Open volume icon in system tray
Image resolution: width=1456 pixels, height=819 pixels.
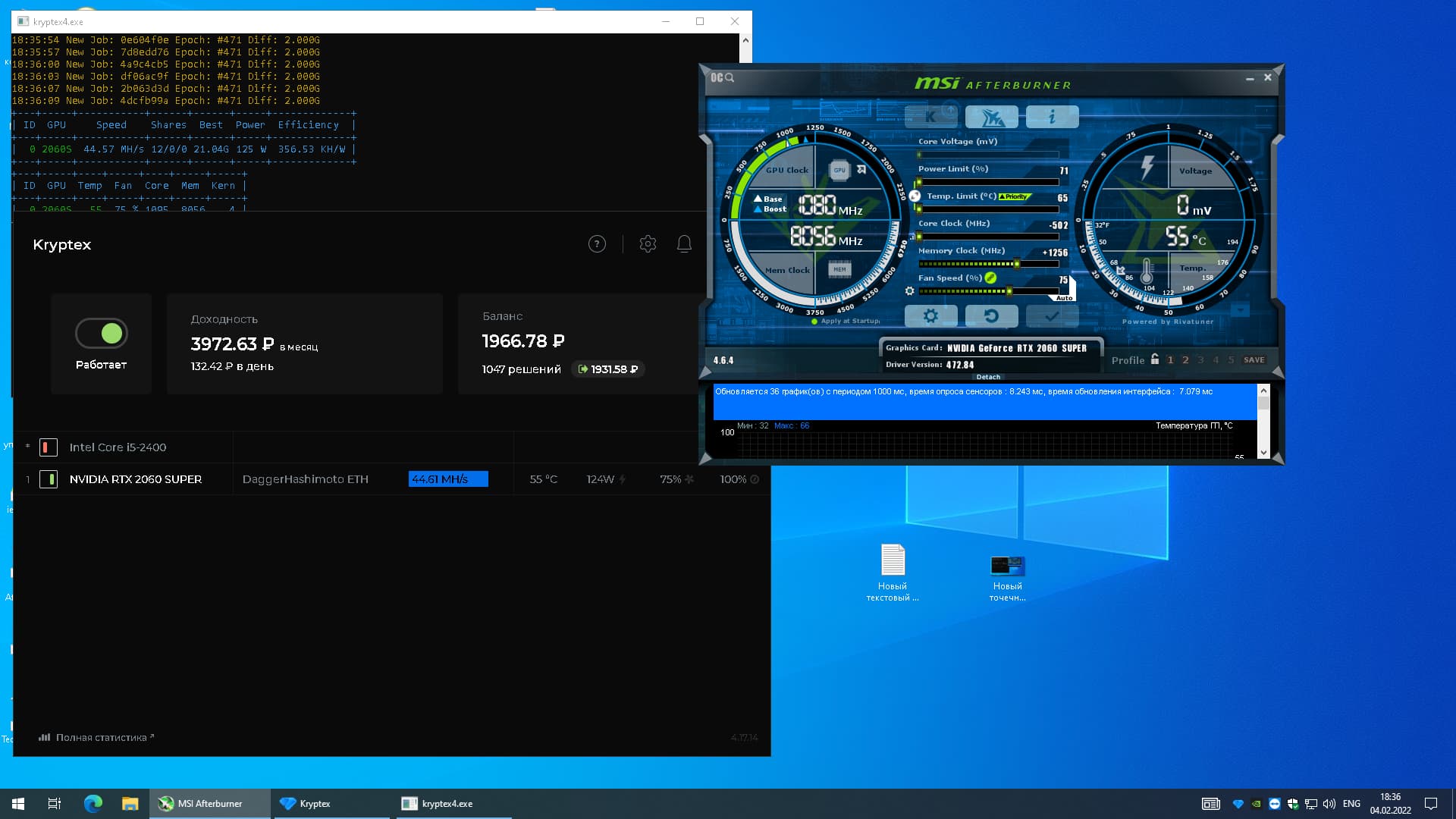[1329, 804]
